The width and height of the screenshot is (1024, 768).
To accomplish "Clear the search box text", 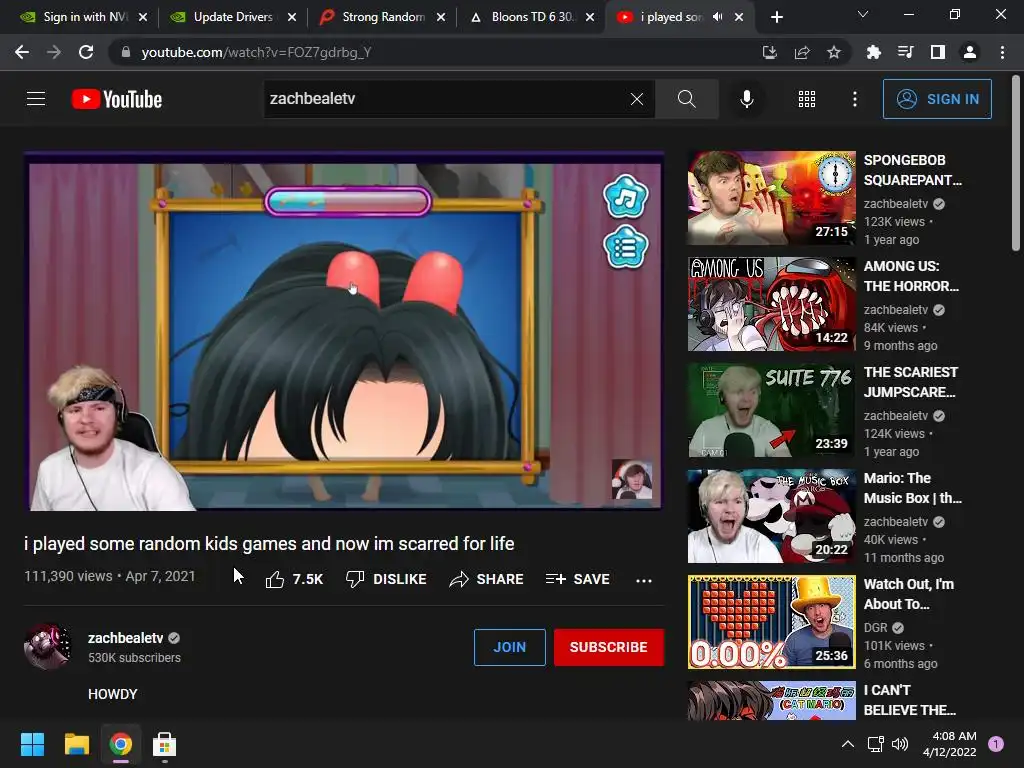I will (x=637, y=99).
